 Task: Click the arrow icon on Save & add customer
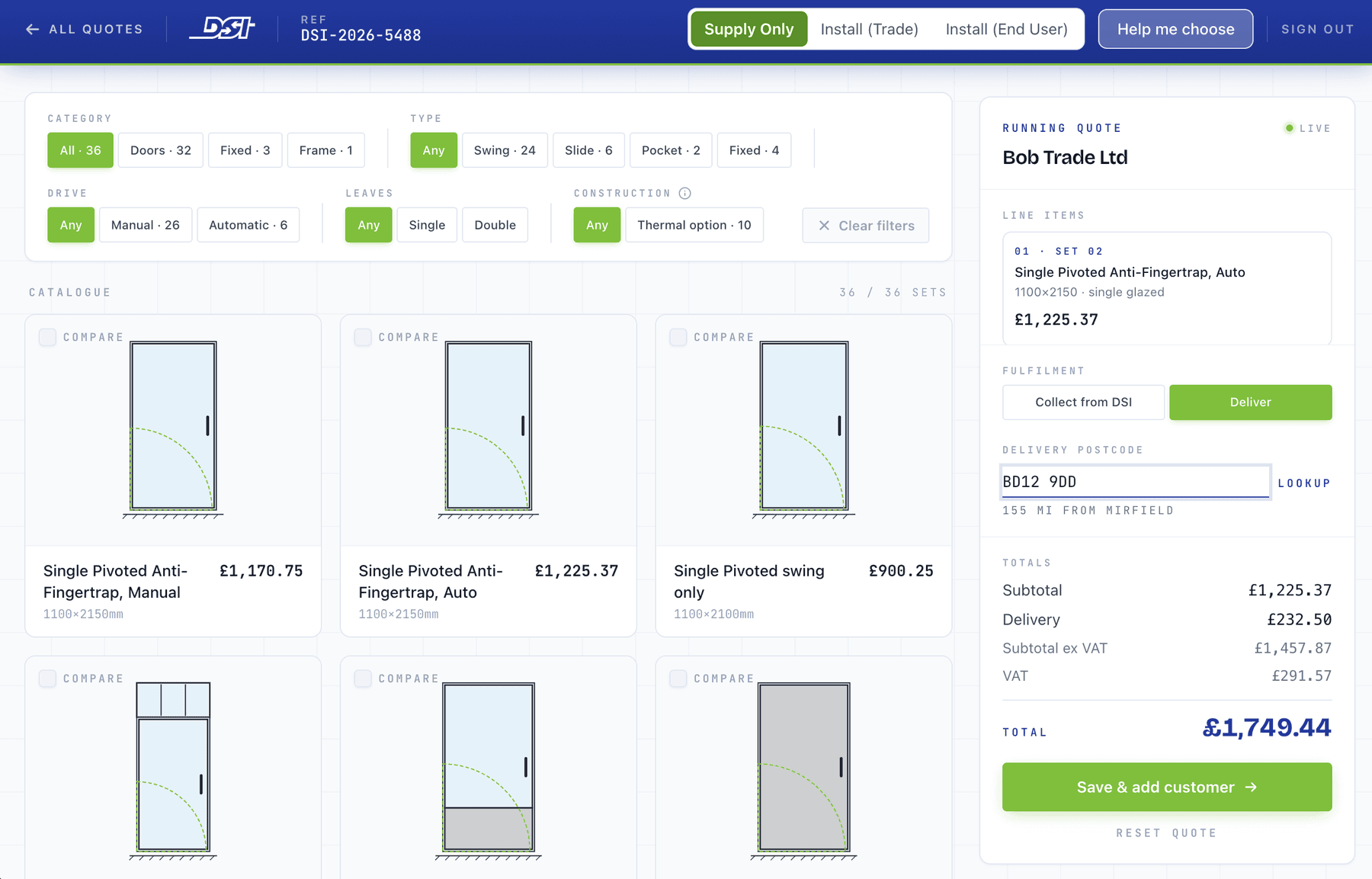[1251, 787]
